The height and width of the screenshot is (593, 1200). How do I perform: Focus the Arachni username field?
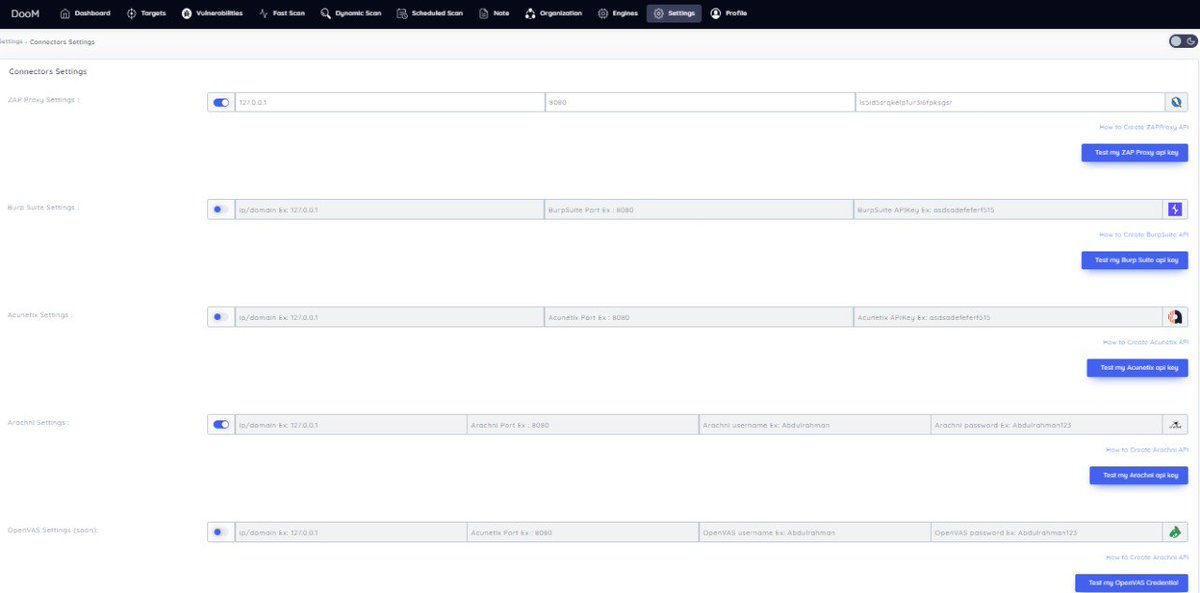click(815, 424)
